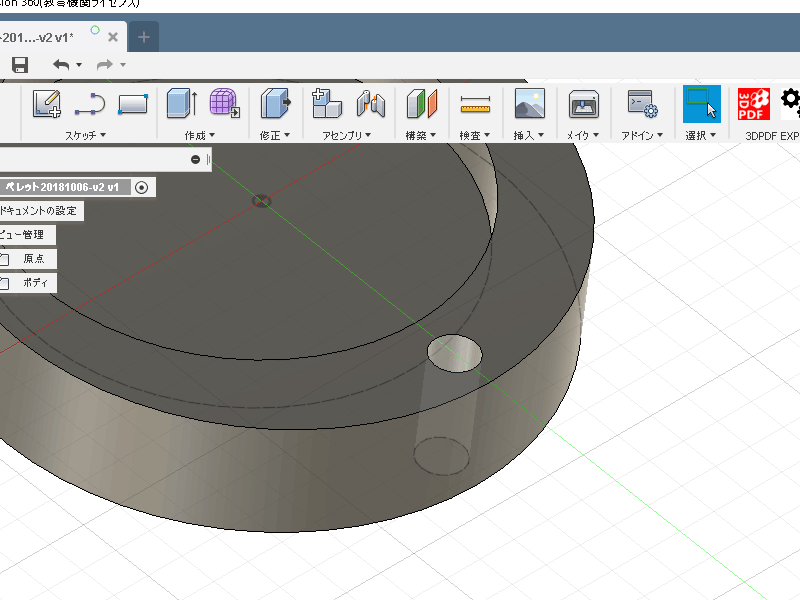Click the origin point on the model
The height and width of the screenshot is (600, 800).
262,201
